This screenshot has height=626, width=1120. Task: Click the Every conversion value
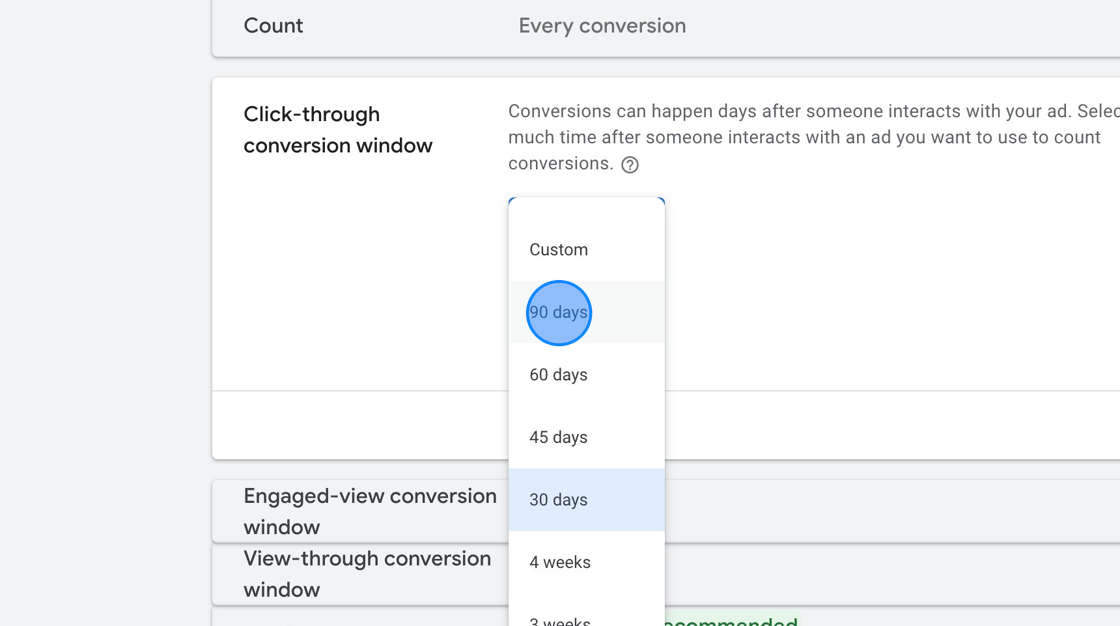pyautogui.click(x=602, y=26)
